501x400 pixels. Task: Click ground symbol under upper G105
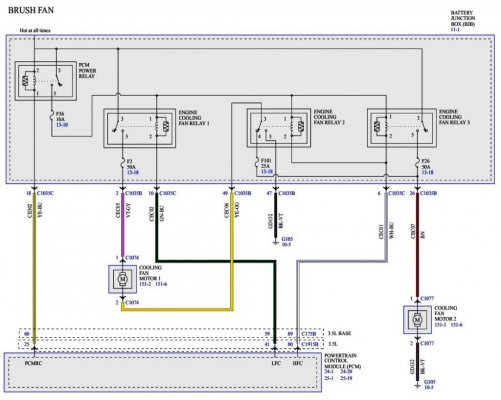coord(275,242)
